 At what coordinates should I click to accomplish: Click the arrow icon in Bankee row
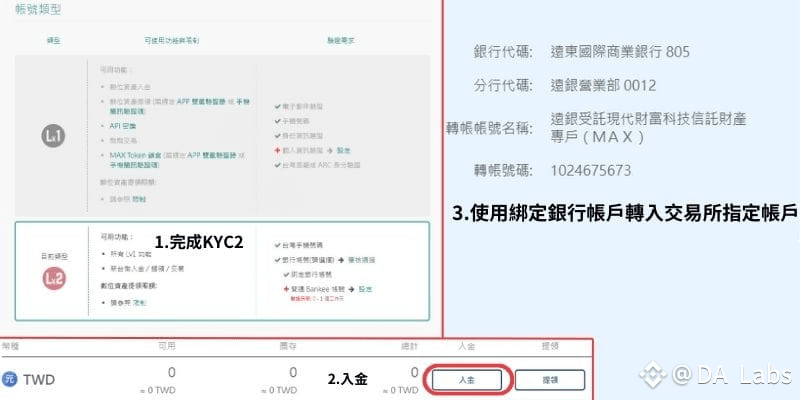(352, 289)
